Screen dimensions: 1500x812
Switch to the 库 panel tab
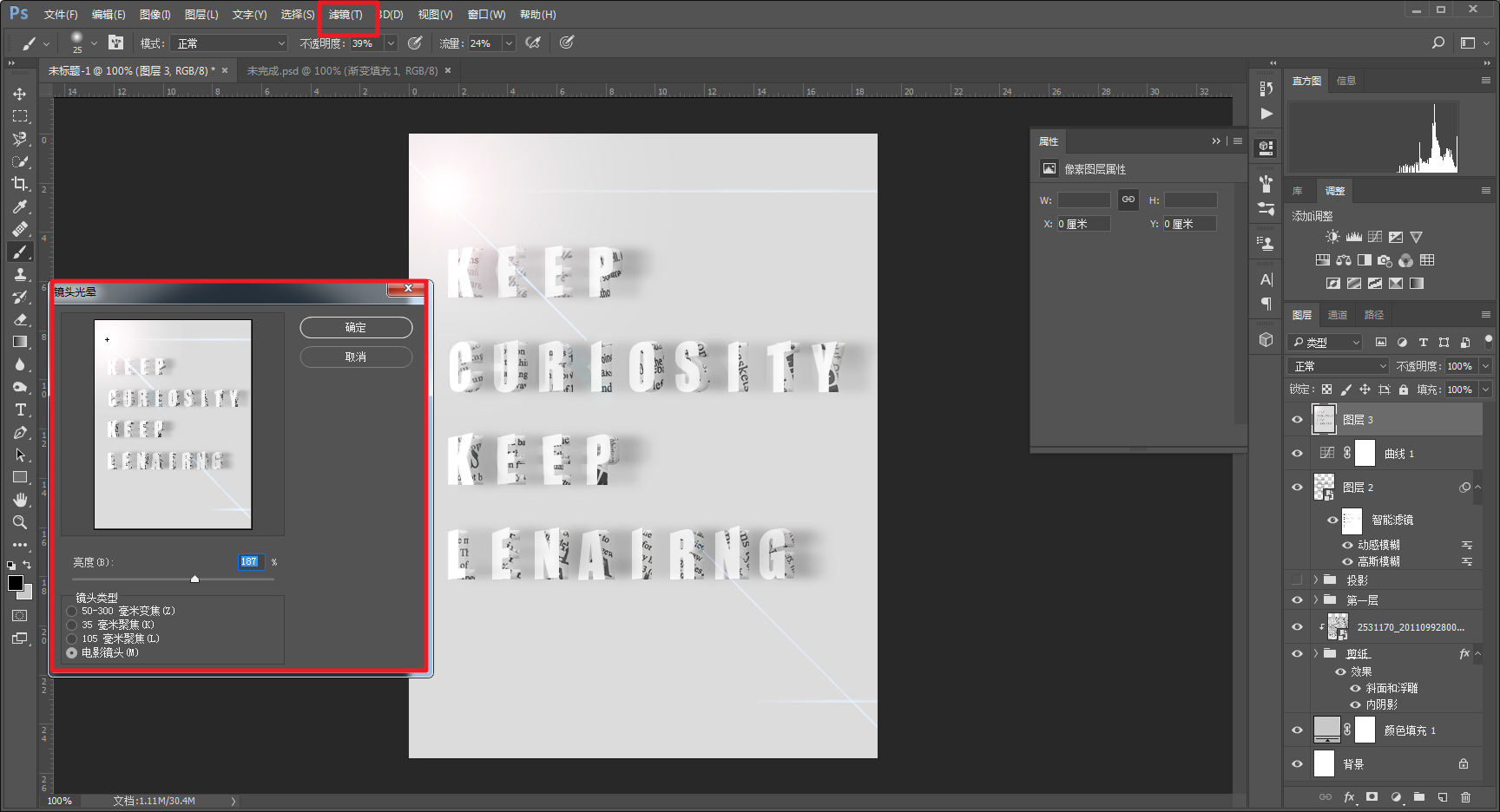click(1298, 191)
